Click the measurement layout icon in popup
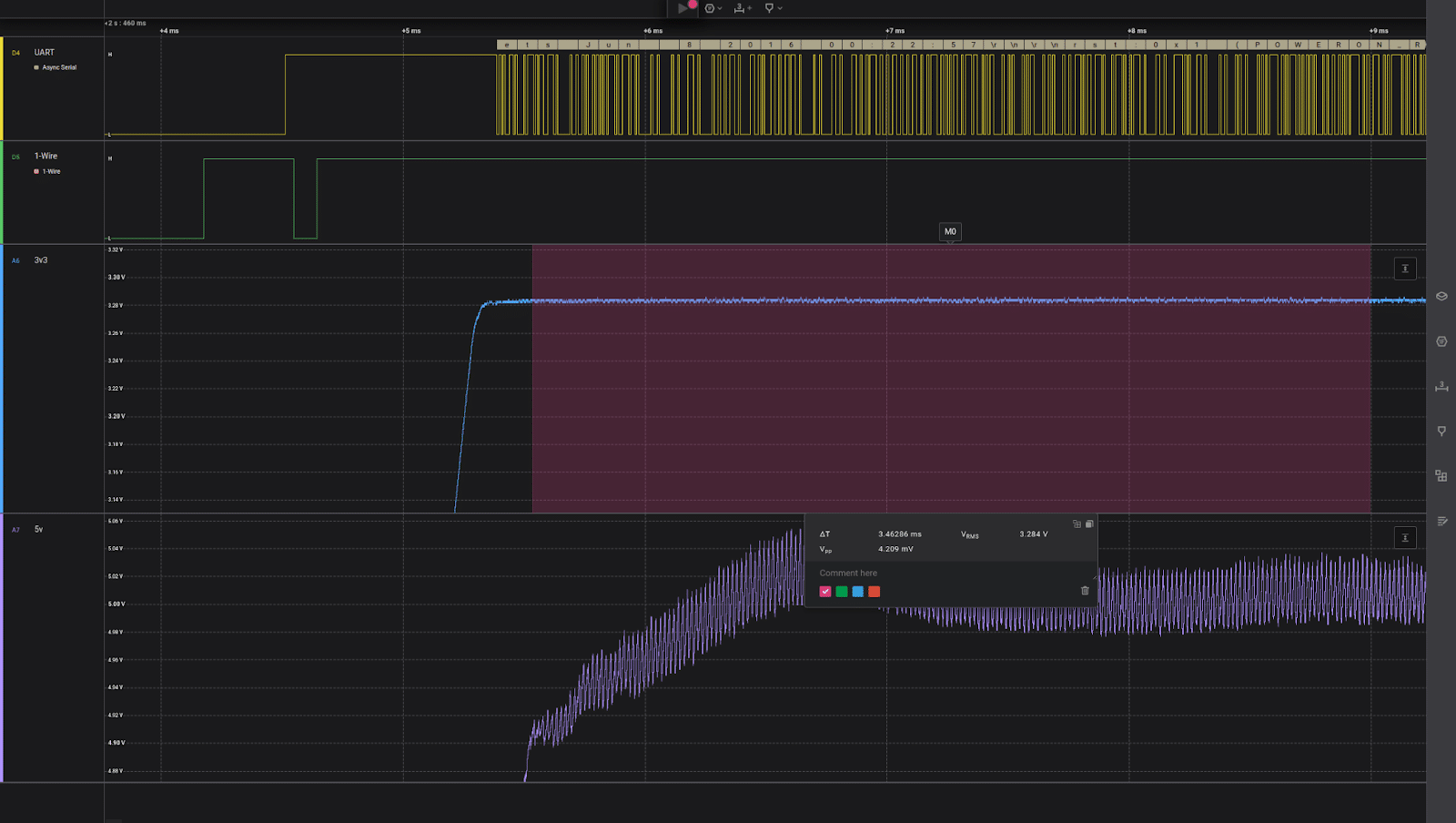Image resolution: width=1456 pixels, height=823 pixels. click(1077, 523)
